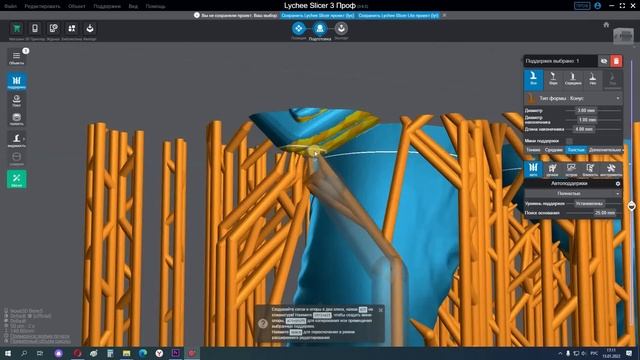Open the Edit menu

pos(42,6)
